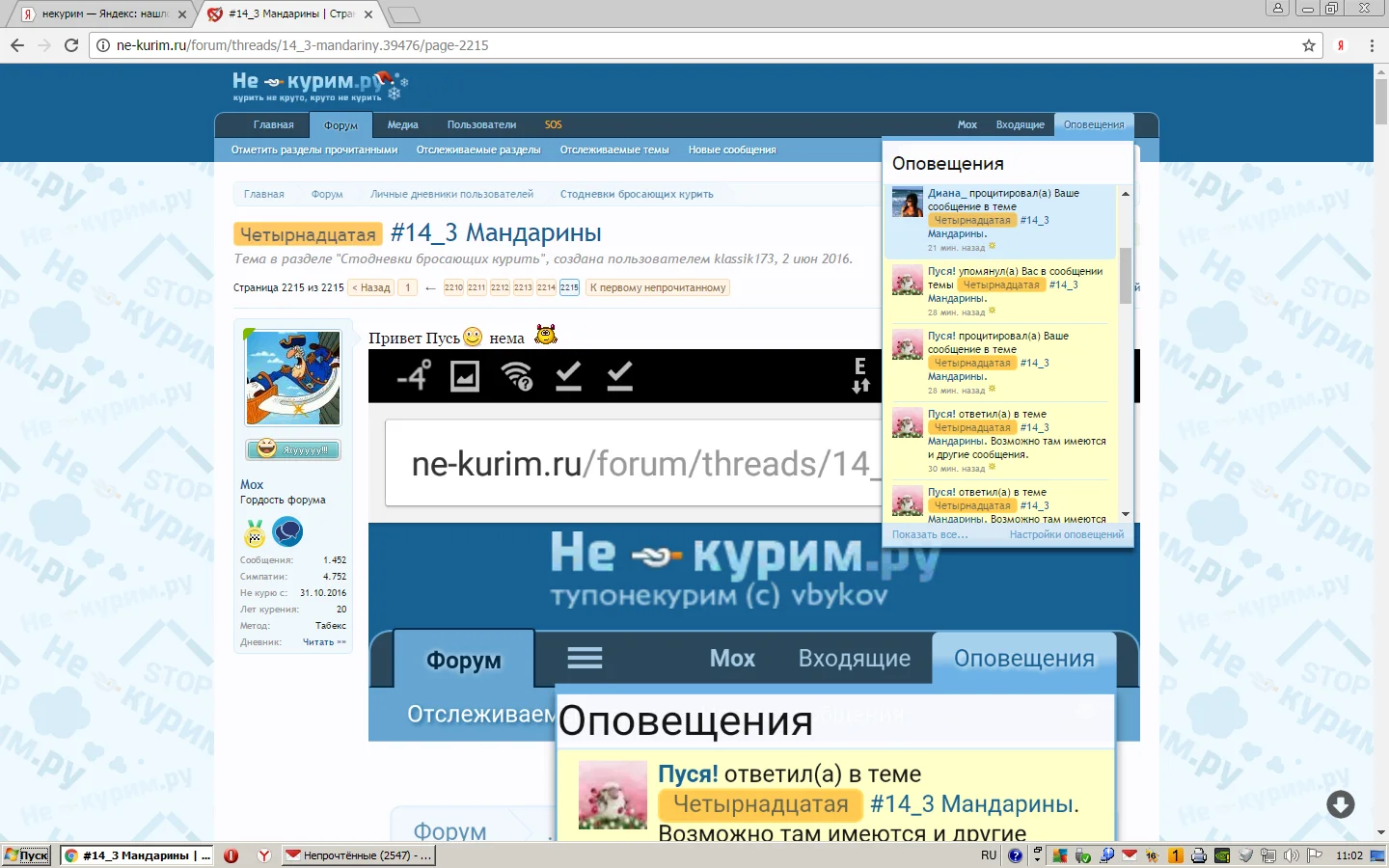1389x868 pixels.
Task: Open the 'Непрочтённые (2547)' taskbar window
Action: (358, 855)
